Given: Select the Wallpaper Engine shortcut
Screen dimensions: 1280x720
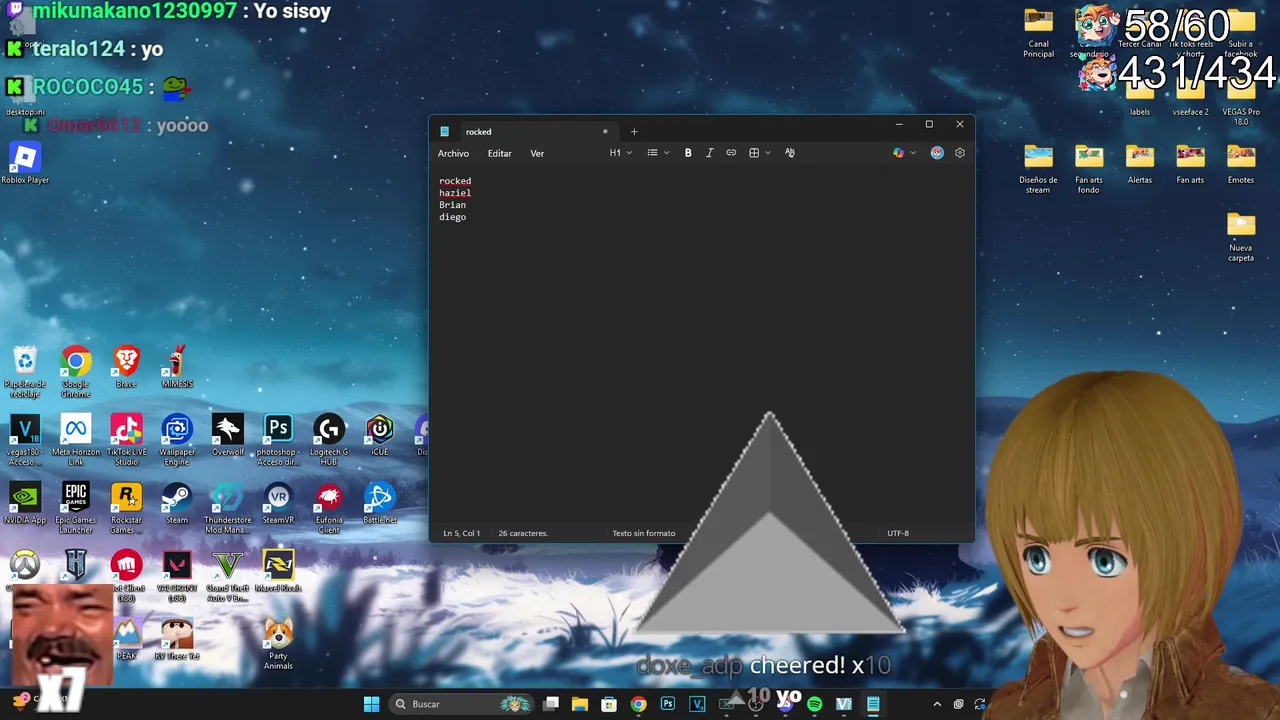Looking at the screenshot, I should click(177, 440).
